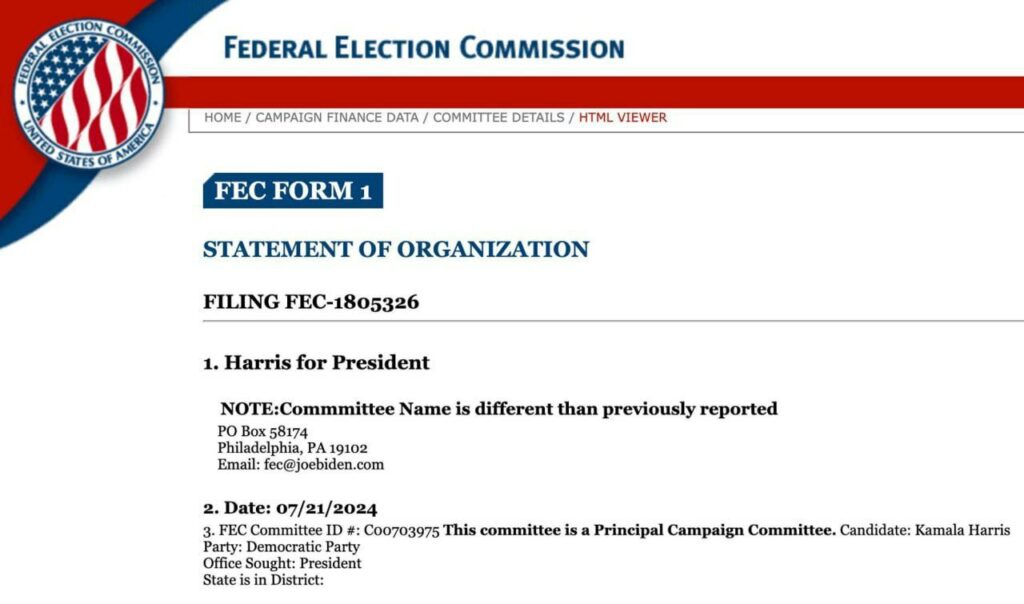Click the Party: Democratic Party line
Screen dimensions: 1024x604
[x=281, y=547]
